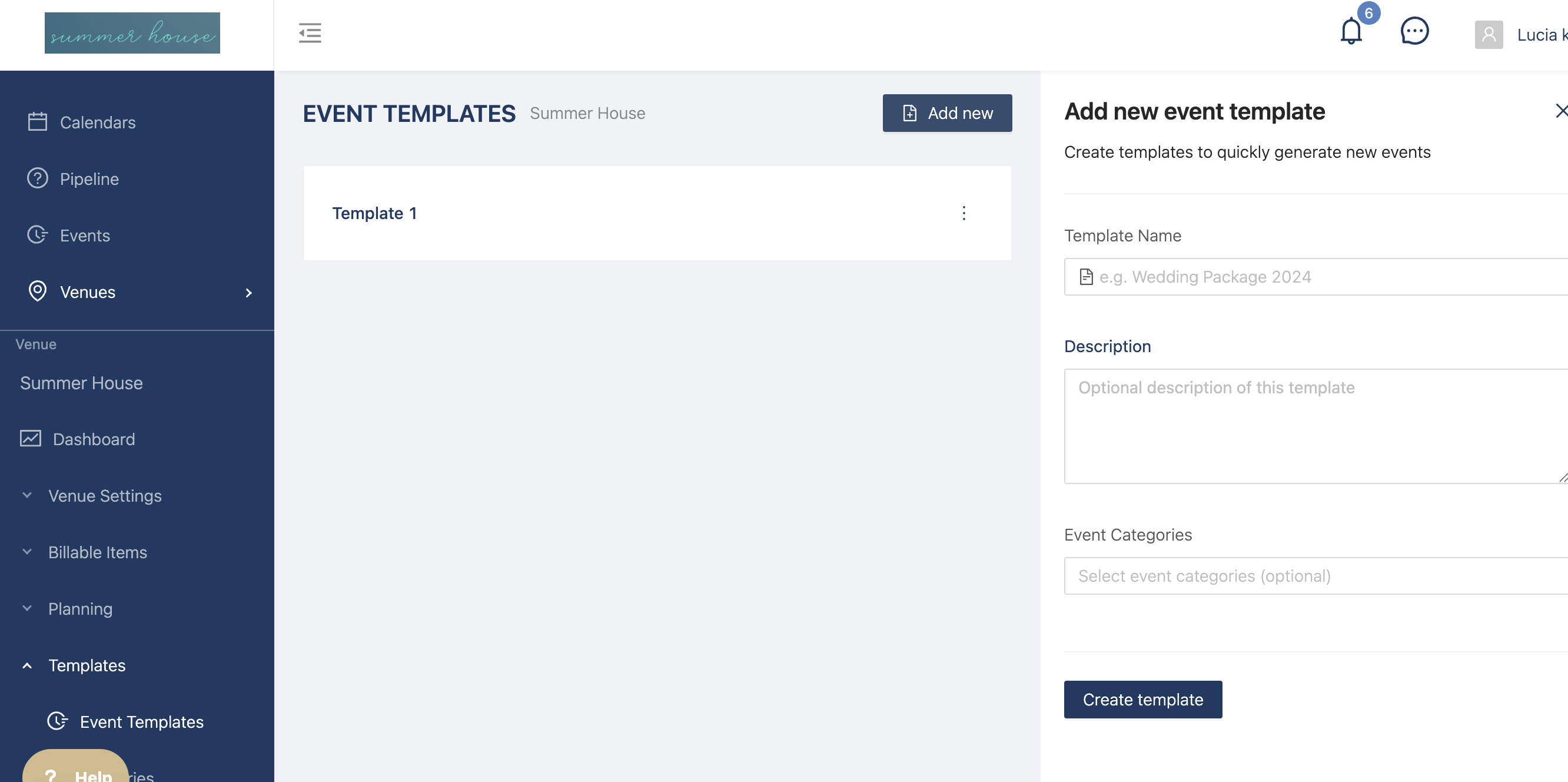Click the user avatar icon

(1489, 35)
